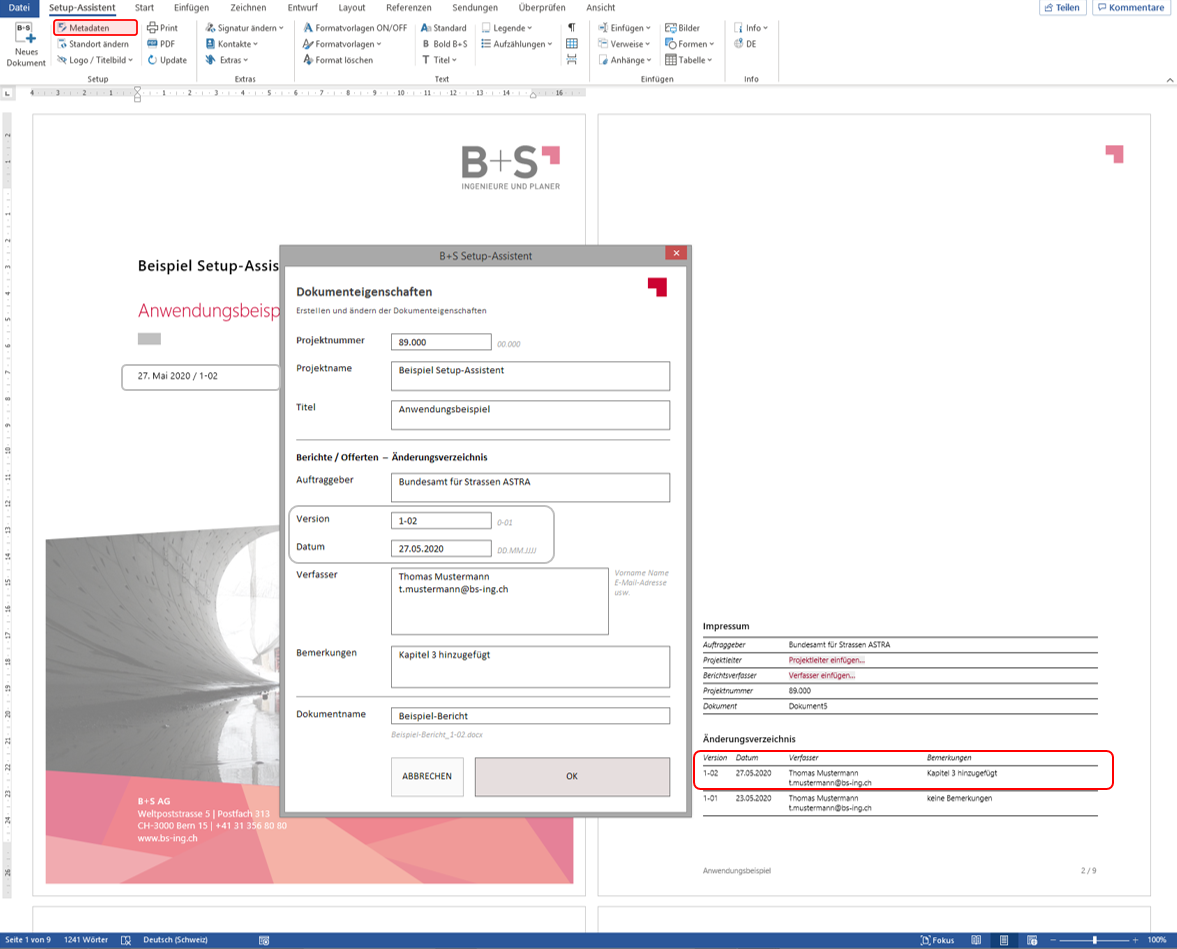Open the Titel style dropdown

click(439, 60)
